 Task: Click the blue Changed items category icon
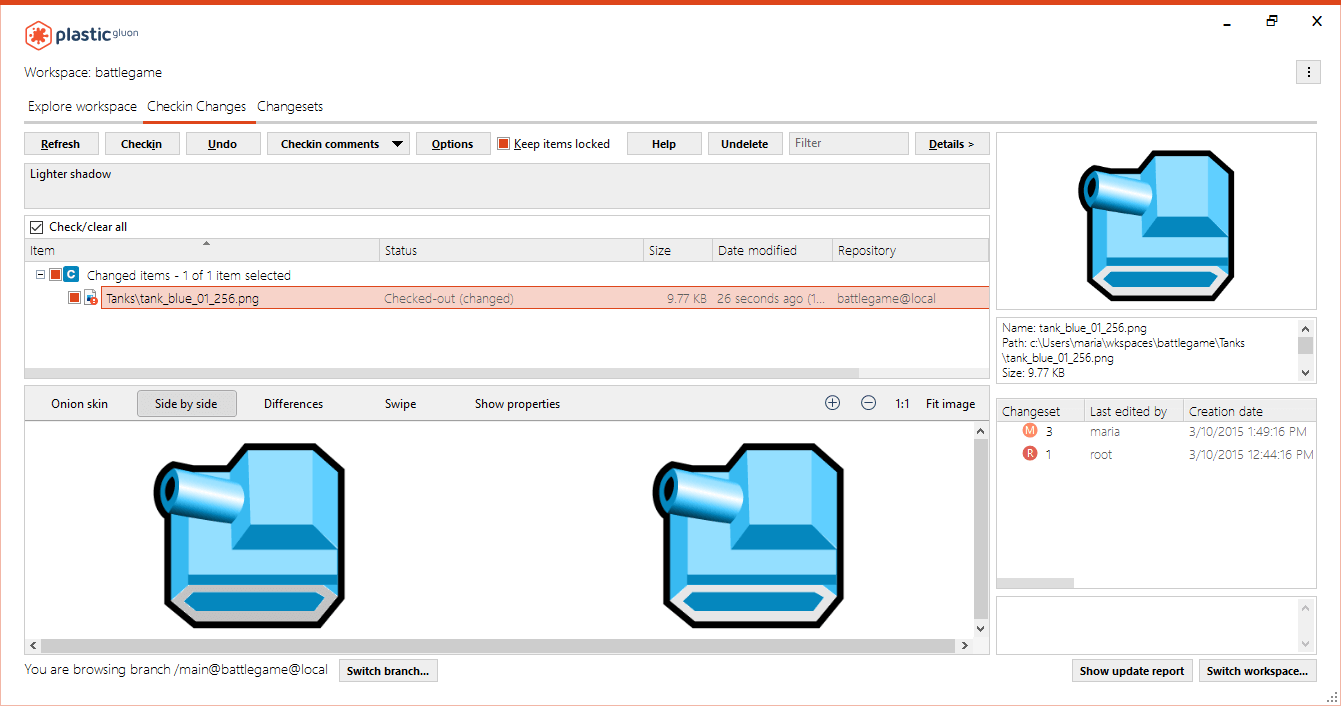[71, 274]
